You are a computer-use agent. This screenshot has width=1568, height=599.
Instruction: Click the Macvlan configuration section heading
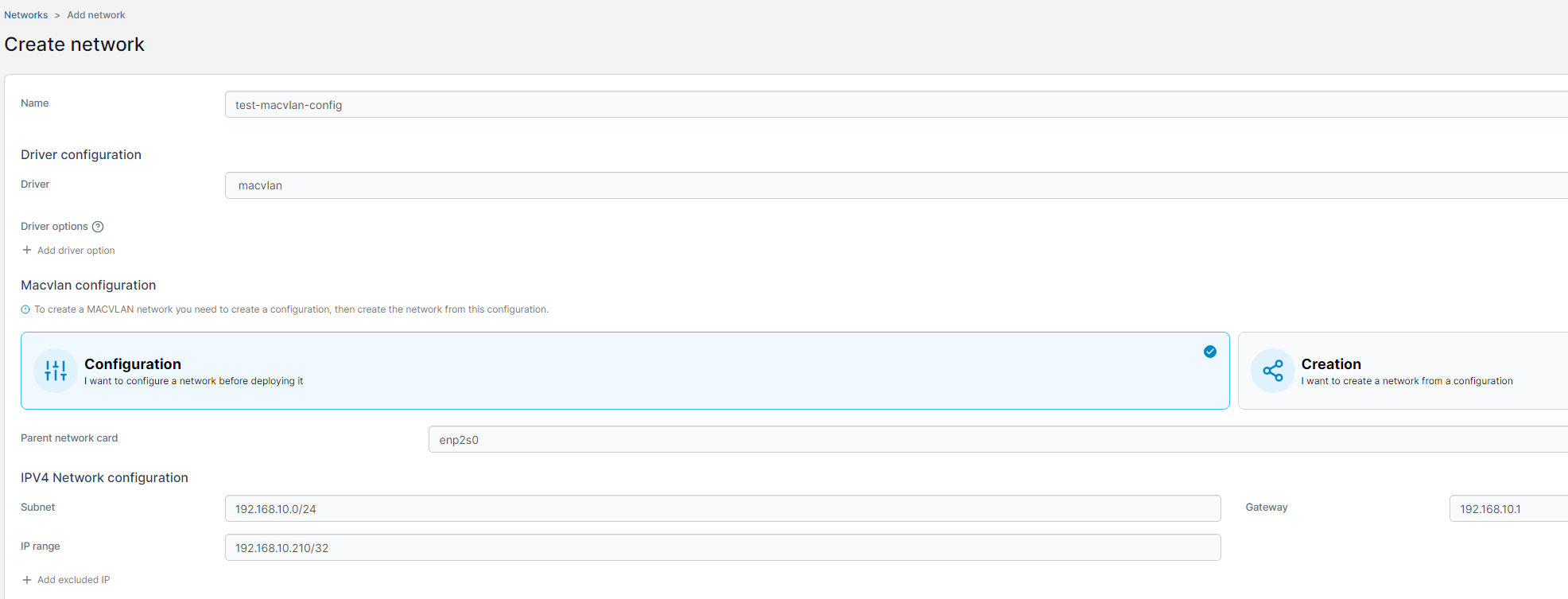[x=88, y=285]
